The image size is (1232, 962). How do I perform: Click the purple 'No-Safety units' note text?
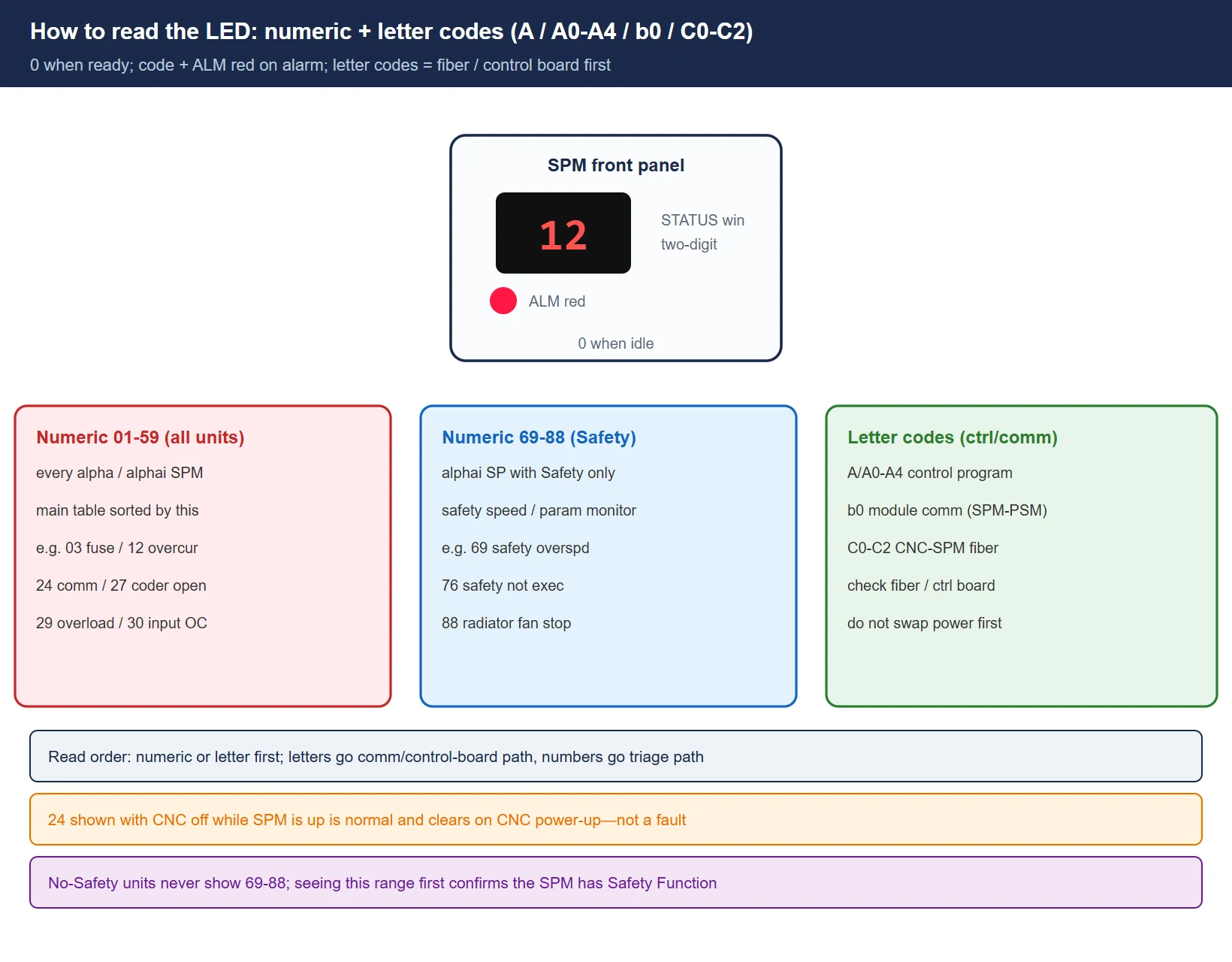pyautogui.click(x=382, y=883)
